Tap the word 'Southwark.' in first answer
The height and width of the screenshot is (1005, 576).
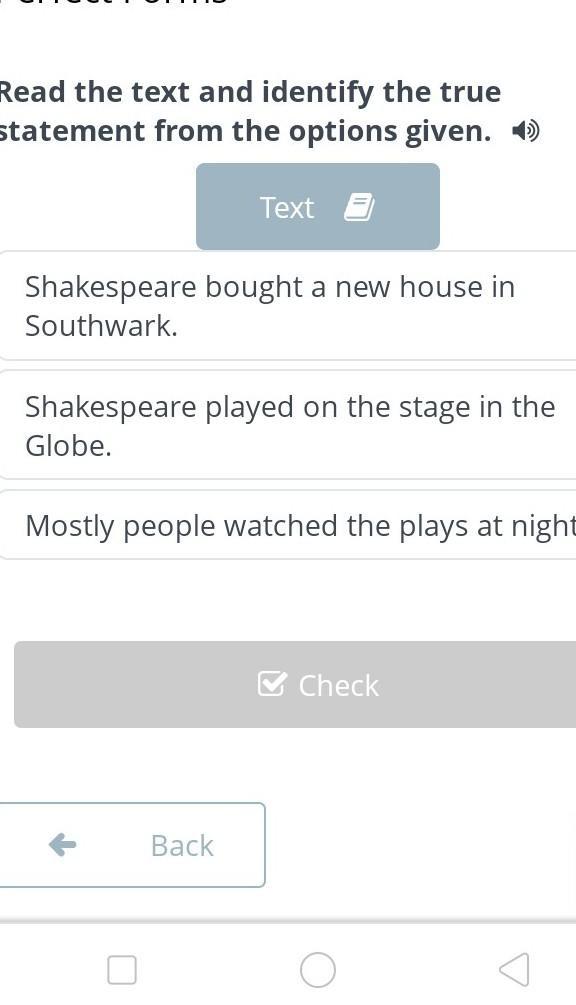tap(101, 326)
